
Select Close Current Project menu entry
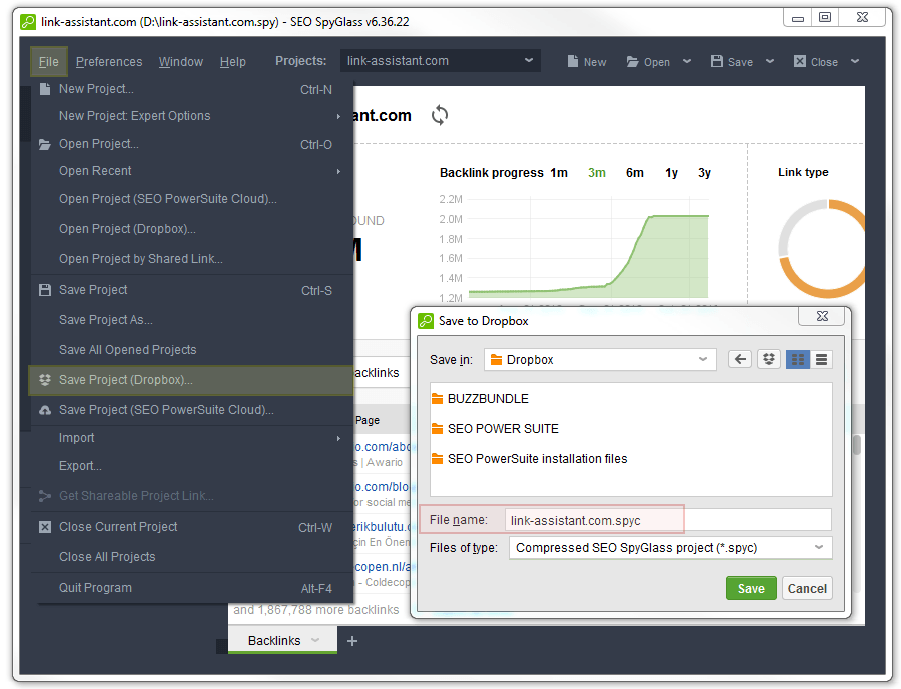click(x=191, y=527)
